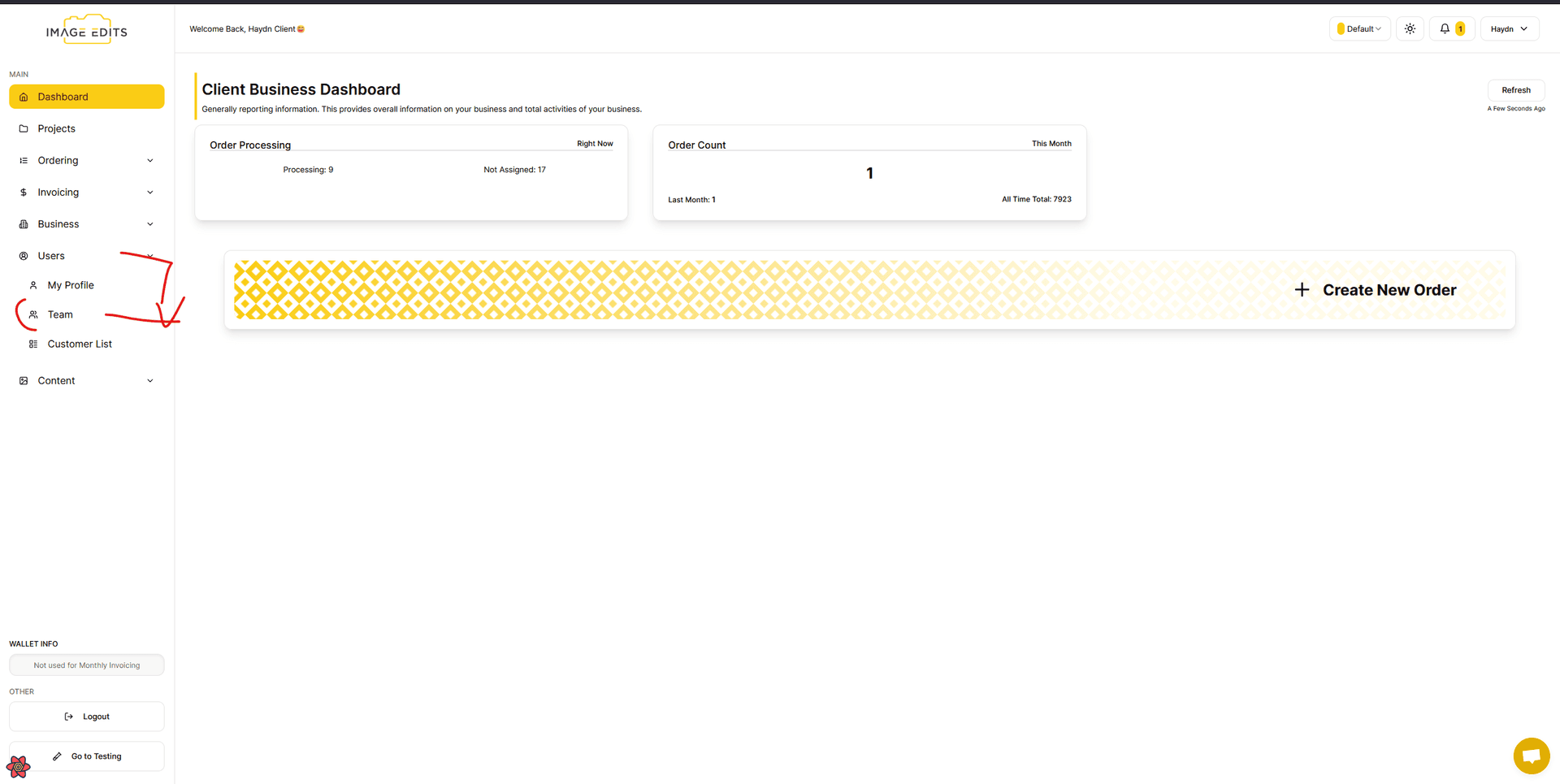The width and height of the screenshot is (1560, 784).
Task: Open the live chat bubble icon
Action: [1531, 756]
